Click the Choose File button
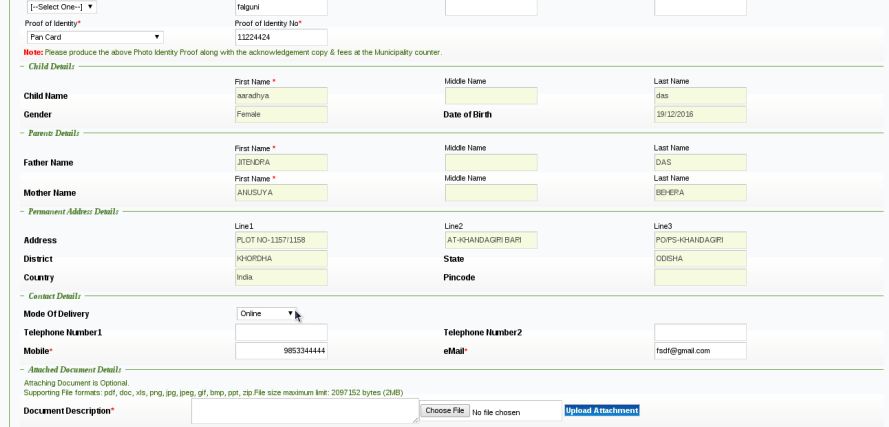 (x=444, y=411)
